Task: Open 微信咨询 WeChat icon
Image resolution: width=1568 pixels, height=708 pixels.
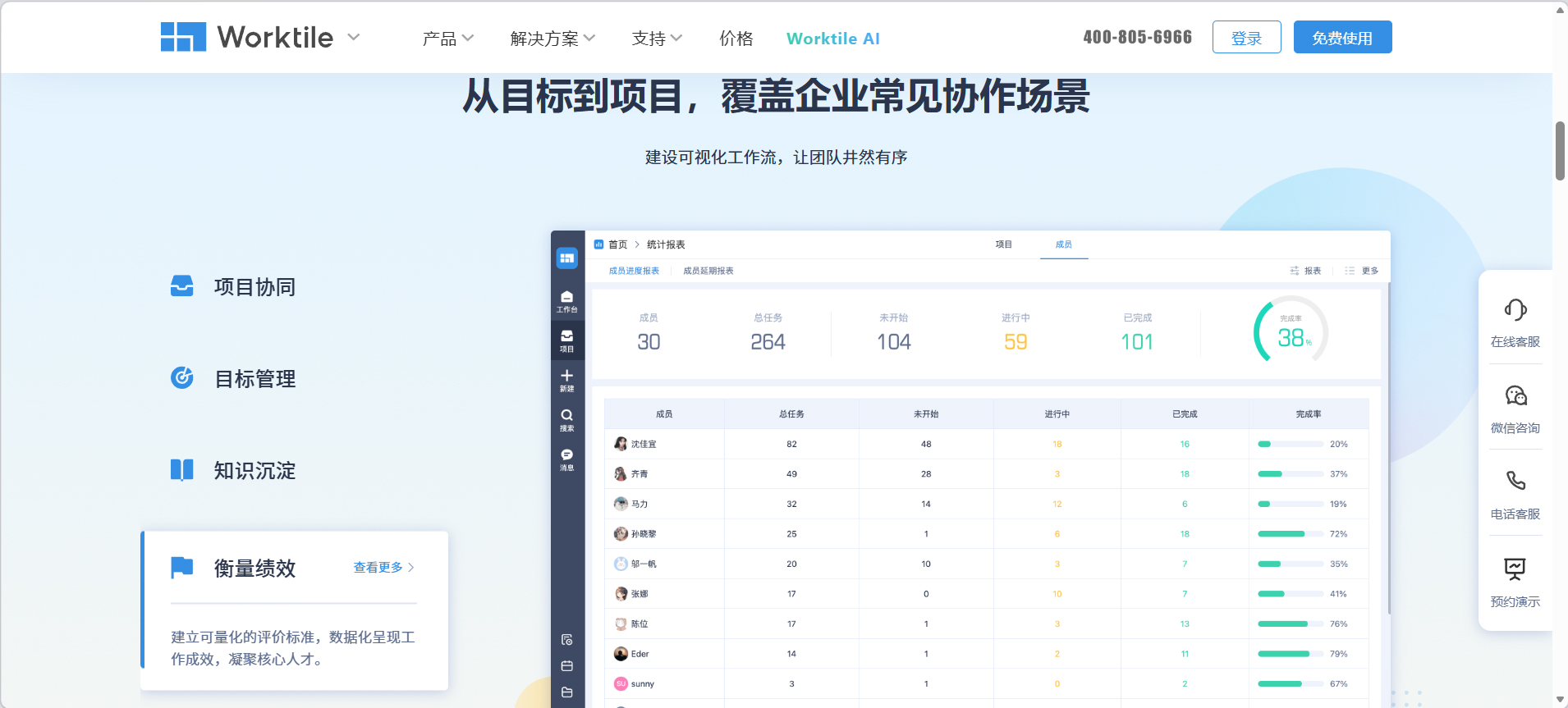Action: point(1515,396)
